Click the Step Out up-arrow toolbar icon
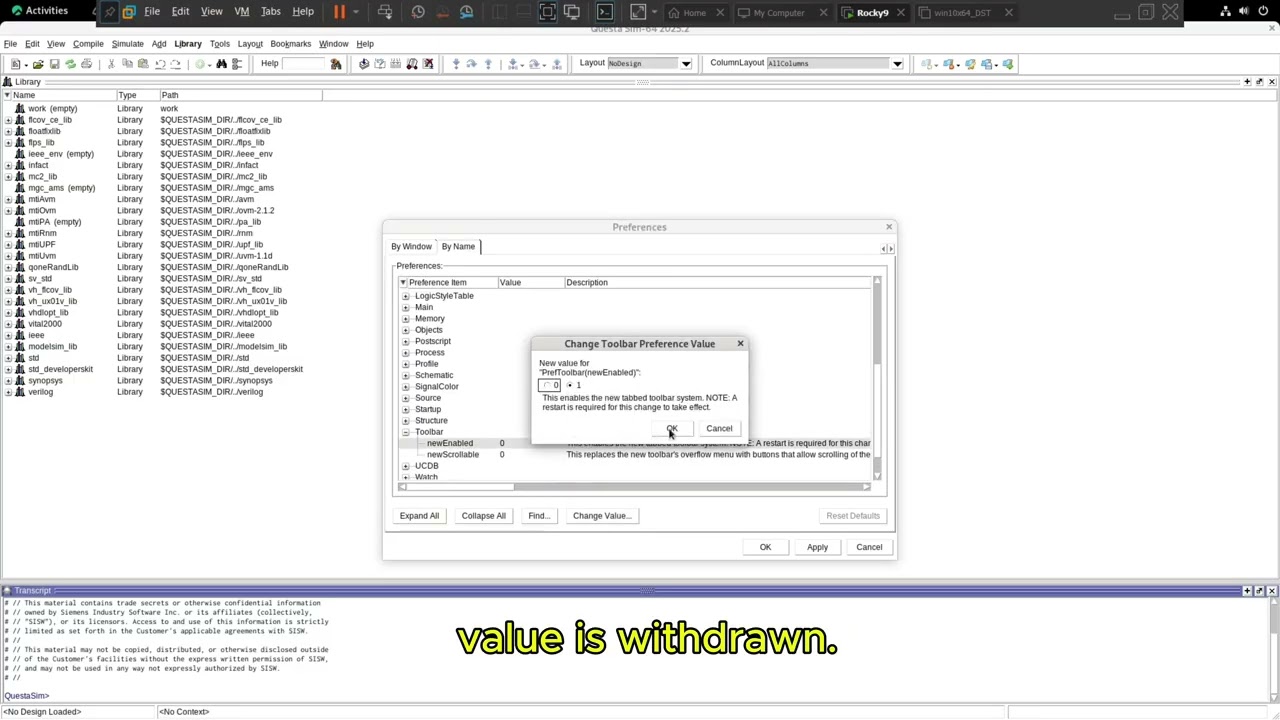The image size is (1280, 720). tap(488, 64)
